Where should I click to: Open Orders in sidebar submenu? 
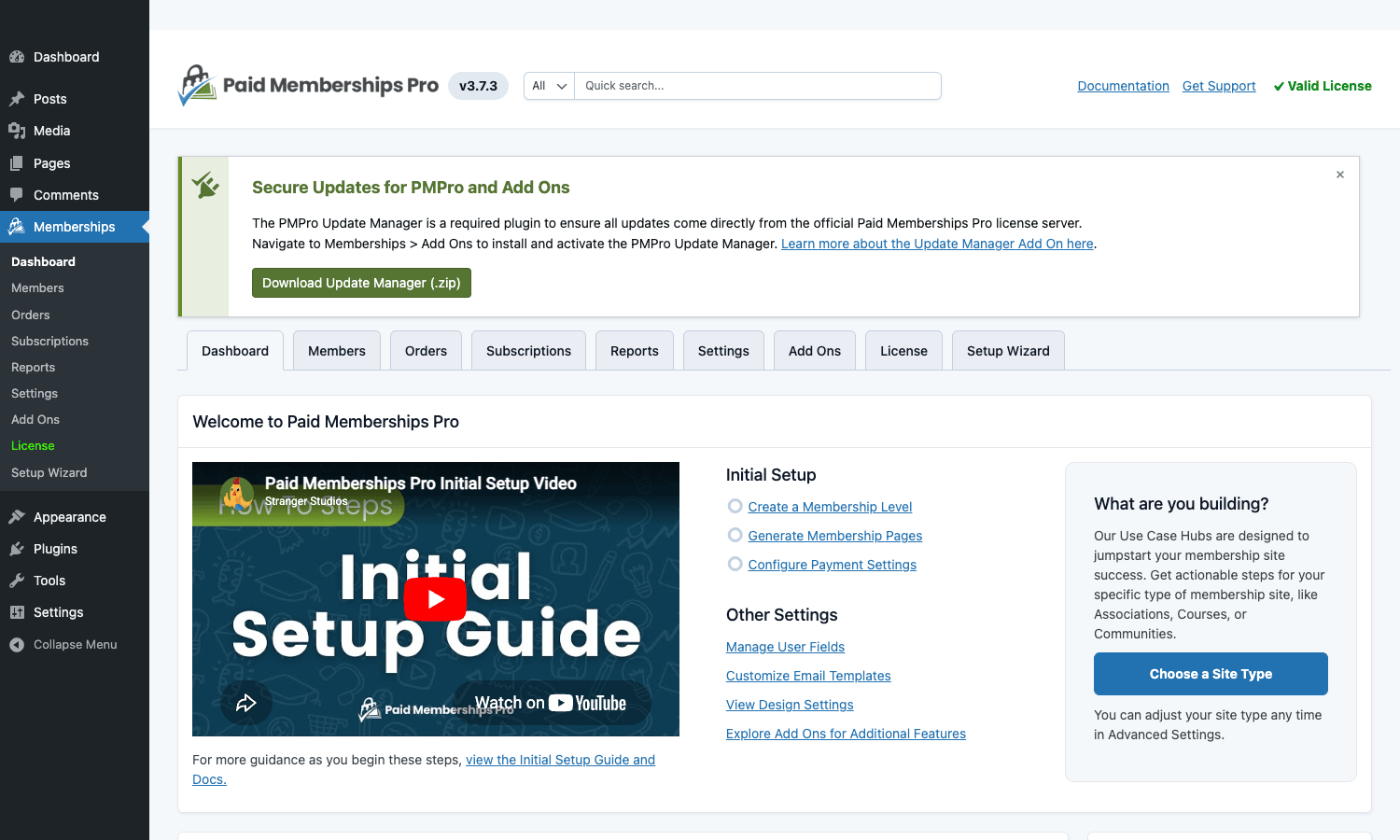coord(31,315)
